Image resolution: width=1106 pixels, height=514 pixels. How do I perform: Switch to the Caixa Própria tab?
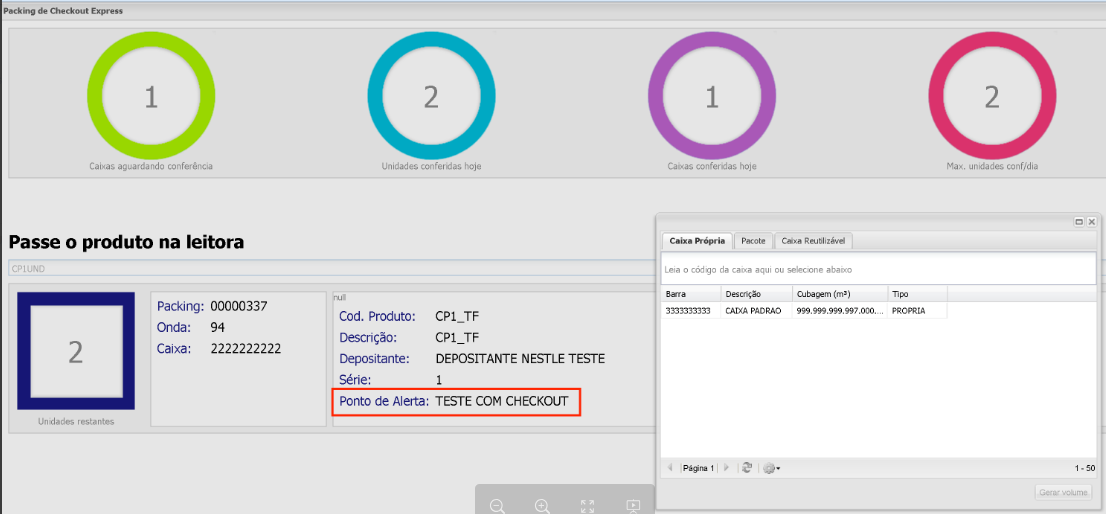697,240
